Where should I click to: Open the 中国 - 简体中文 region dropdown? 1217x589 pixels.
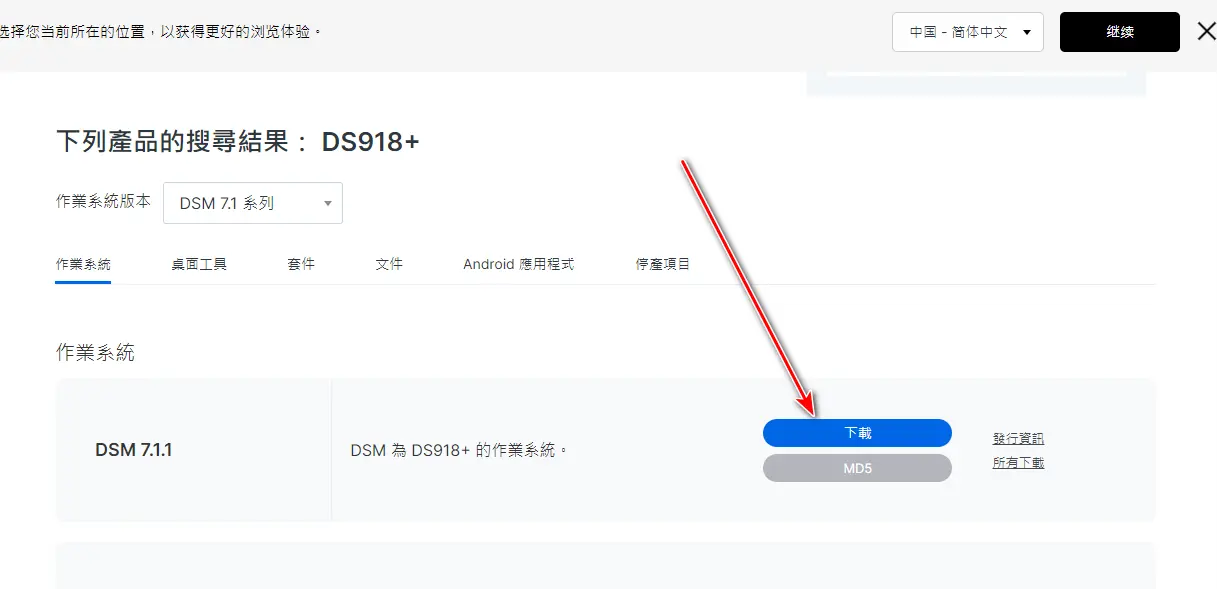[x=968, y=32]
